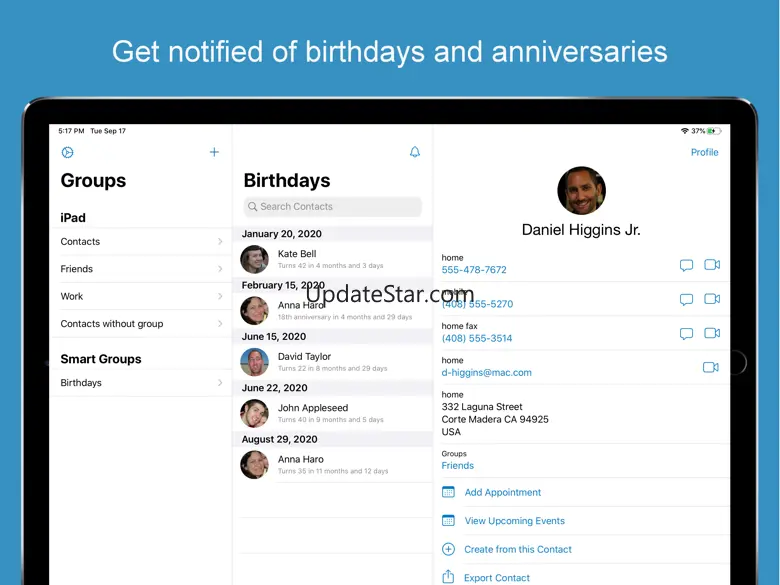Select the Contacts group row
Screen dimensions: 780x585
pos(141,241)
